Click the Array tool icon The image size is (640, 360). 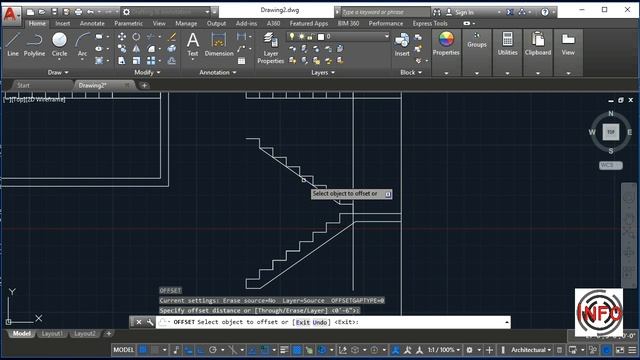[151, 60]
